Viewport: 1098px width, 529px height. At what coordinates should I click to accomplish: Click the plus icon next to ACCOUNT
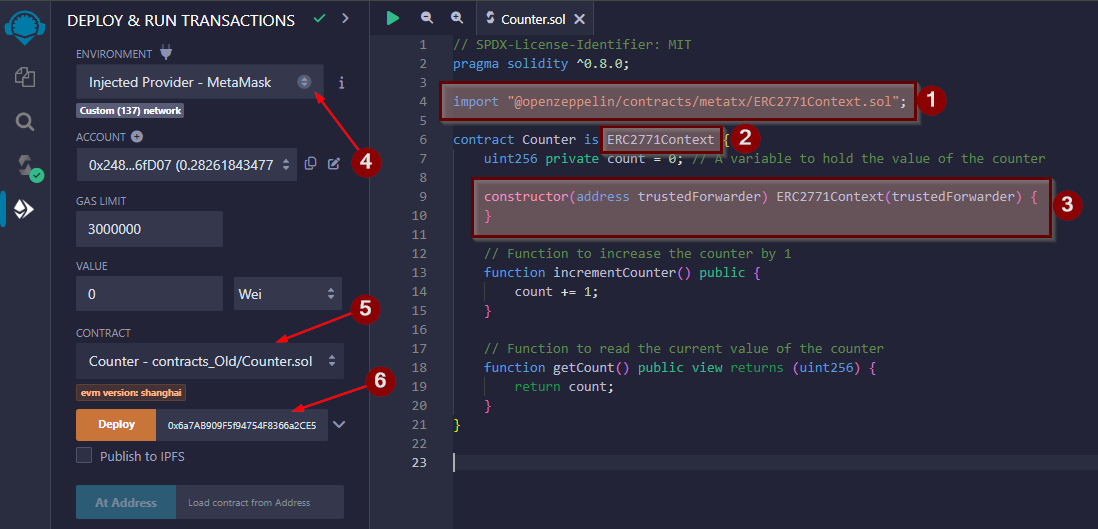137,137
